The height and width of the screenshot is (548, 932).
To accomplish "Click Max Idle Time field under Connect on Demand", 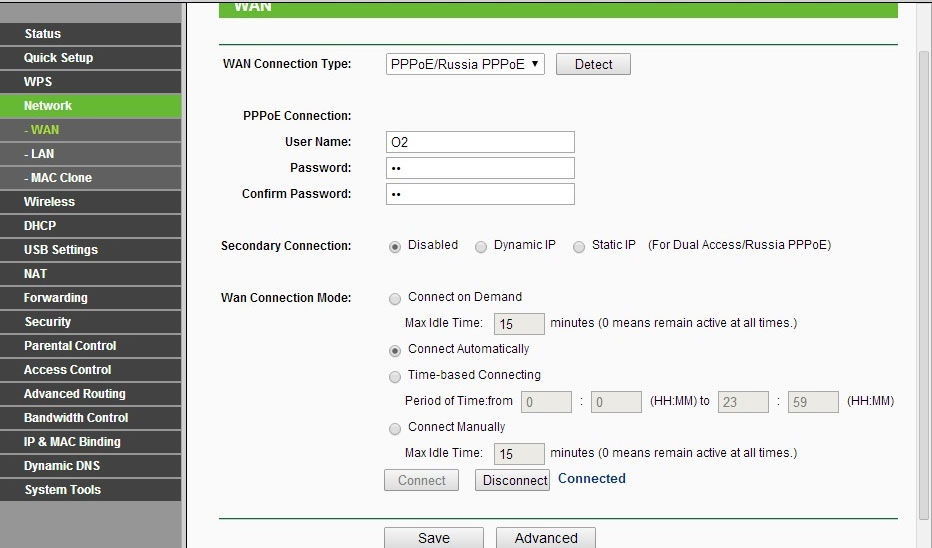I will pyautogui.click(x=519, y=324).
